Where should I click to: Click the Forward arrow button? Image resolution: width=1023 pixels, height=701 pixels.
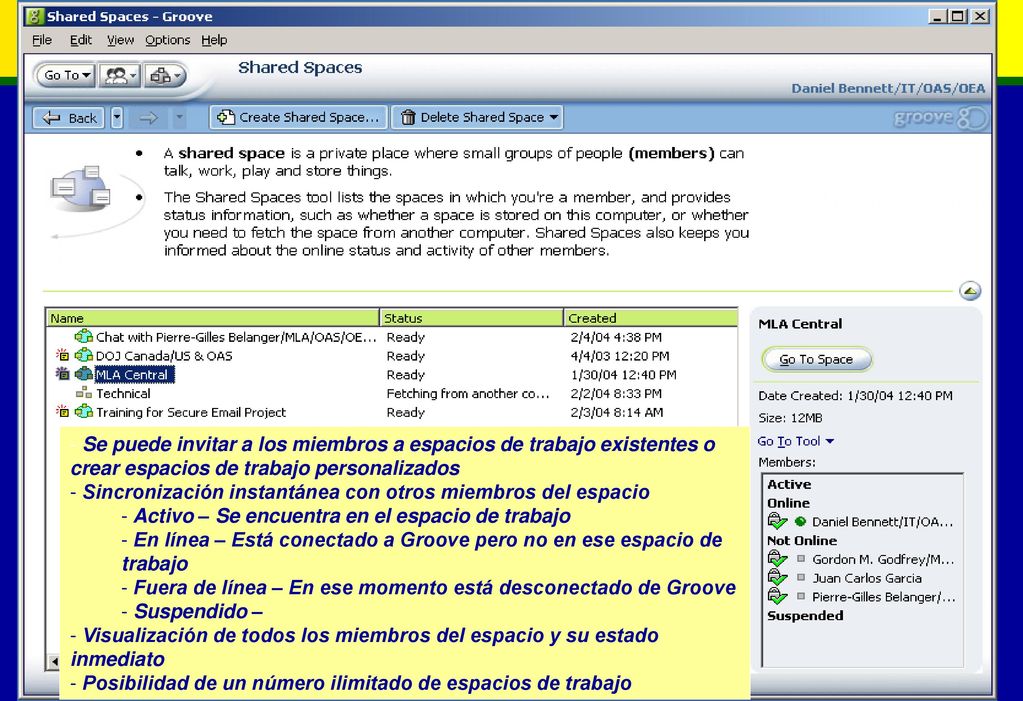[149, 117]
